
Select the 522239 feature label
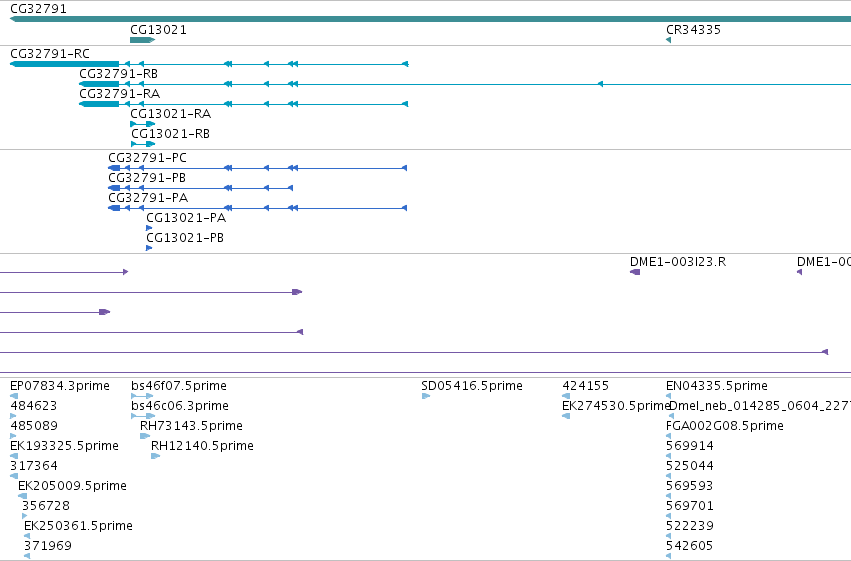689,526
